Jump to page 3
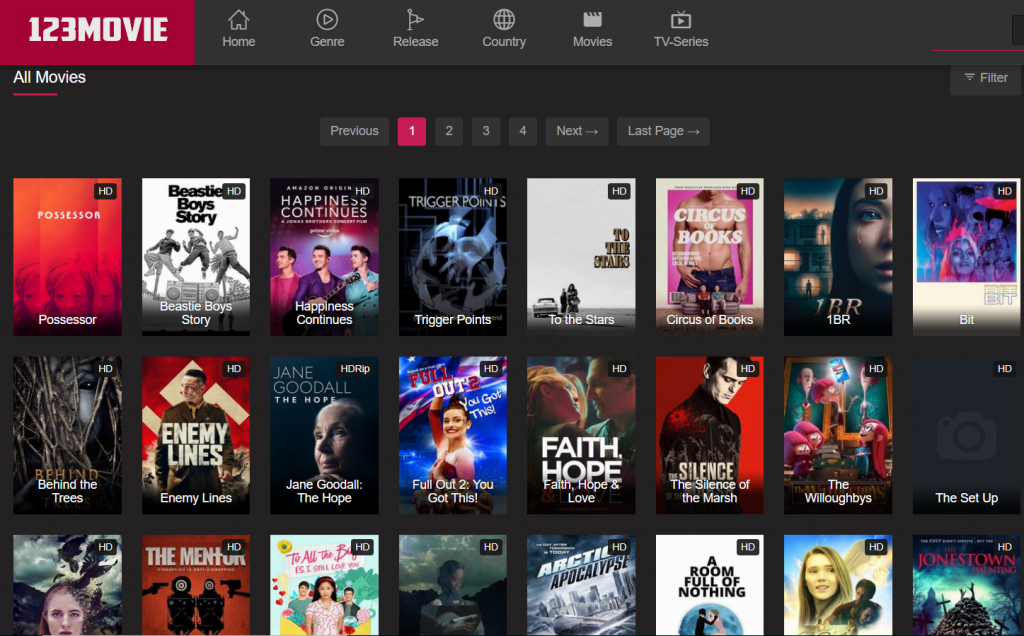Viewport: 1024px width, 636px height. 486,131
